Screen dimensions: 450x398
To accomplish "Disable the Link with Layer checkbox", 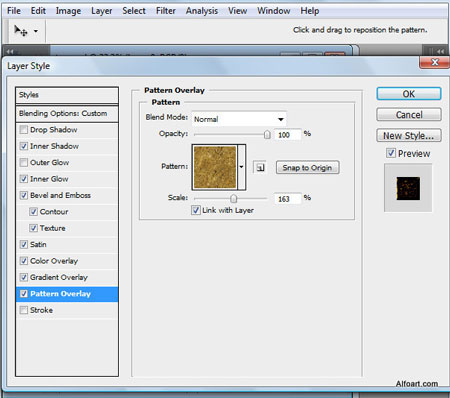I will [x=196, y=210].
